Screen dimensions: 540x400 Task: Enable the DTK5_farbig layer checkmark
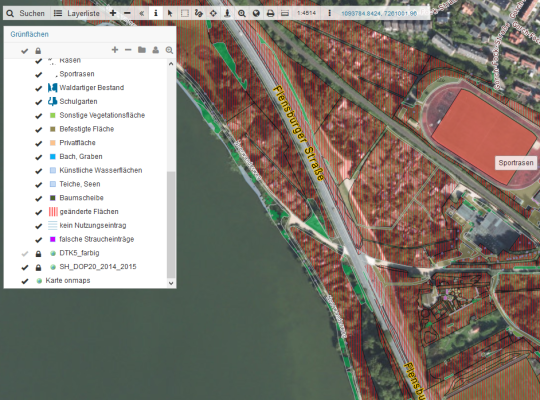(24, 254)
